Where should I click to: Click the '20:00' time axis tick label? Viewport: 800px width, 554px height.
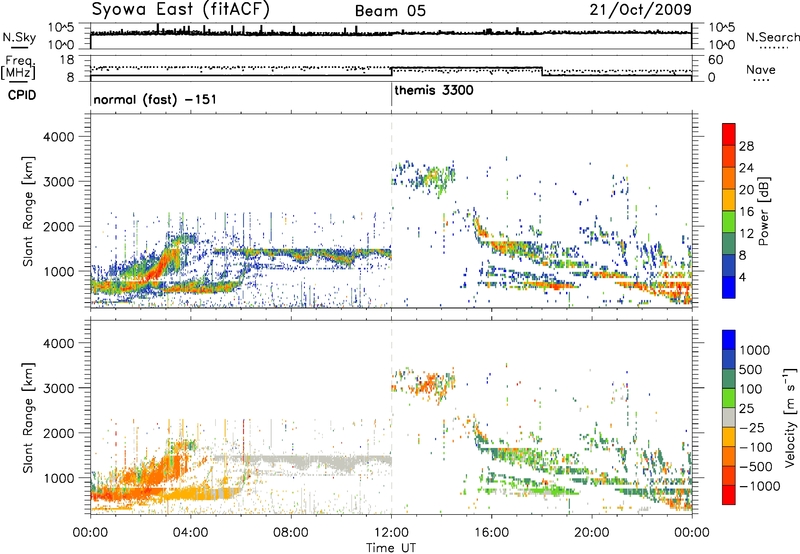pyautogui.click(x=591, y=533)
